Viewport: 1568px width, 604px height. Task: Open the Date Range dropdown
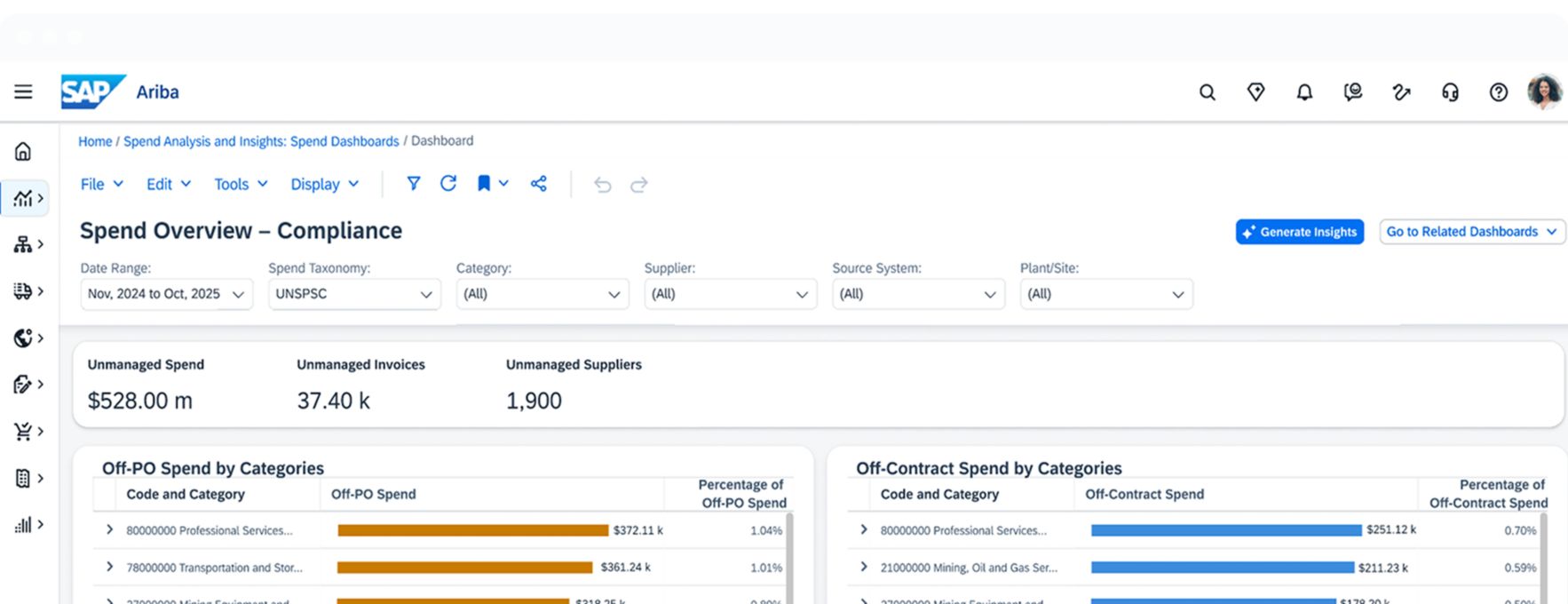click(x=167, y=294)
